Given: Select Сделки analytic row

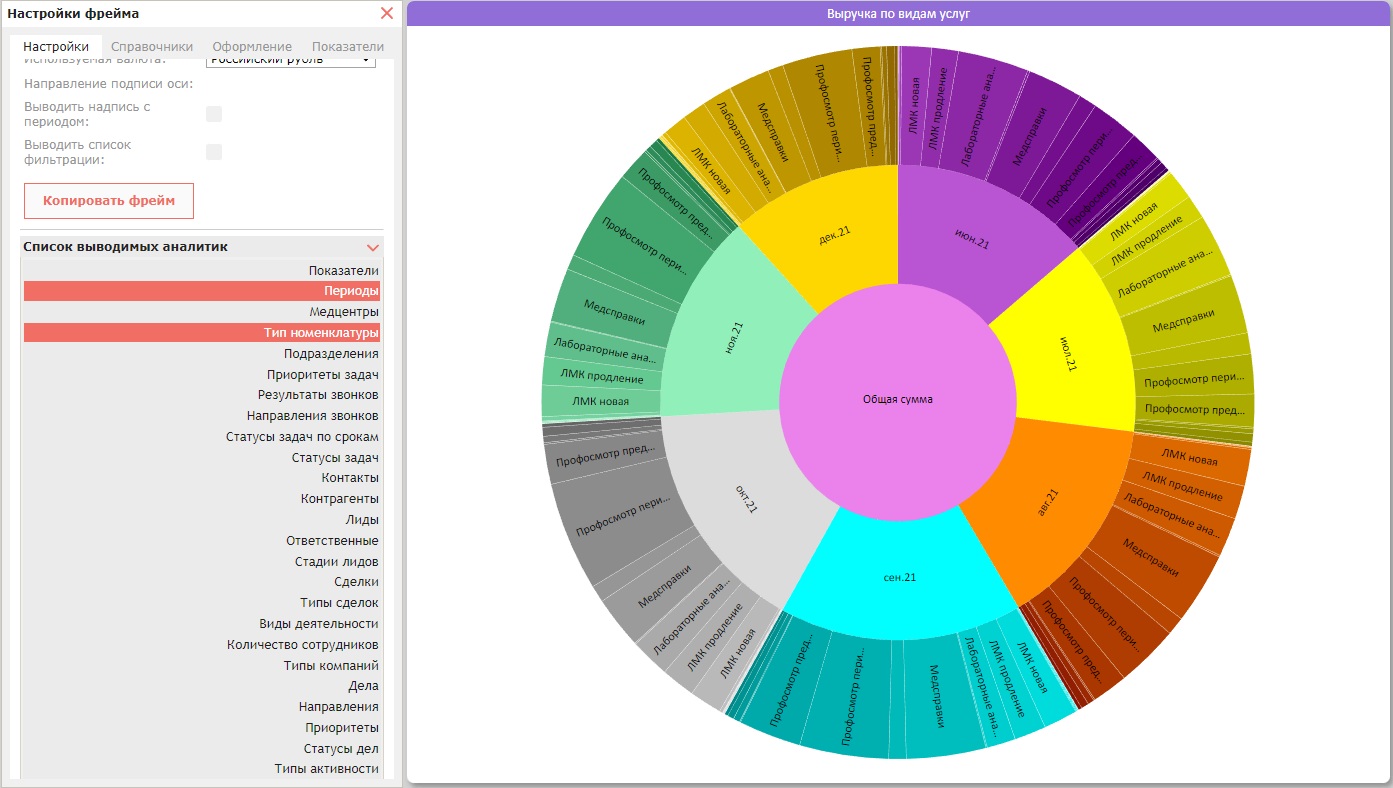Looking at the screenshot, I should click(202, 582).
